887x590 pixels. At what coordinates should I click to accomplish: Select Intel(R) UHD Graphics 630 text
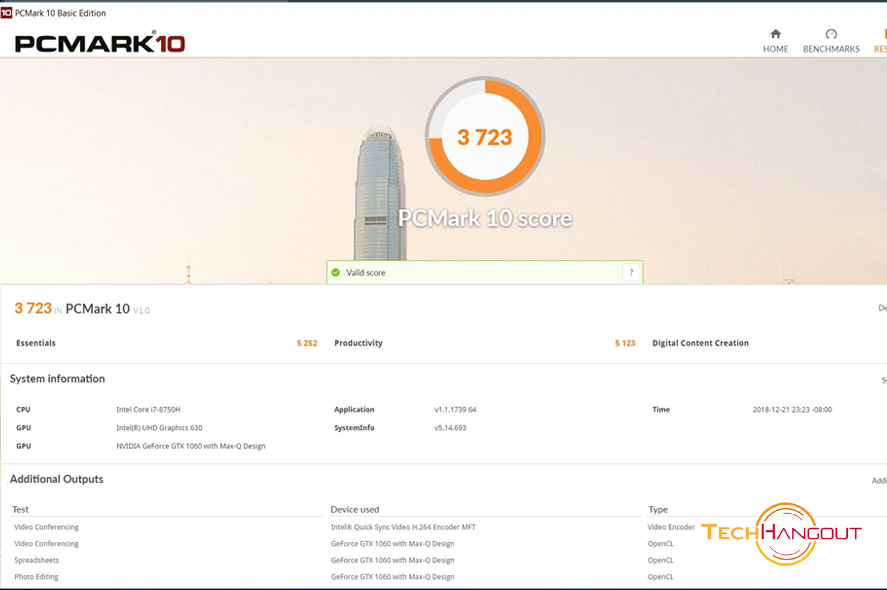click(159, 428)
